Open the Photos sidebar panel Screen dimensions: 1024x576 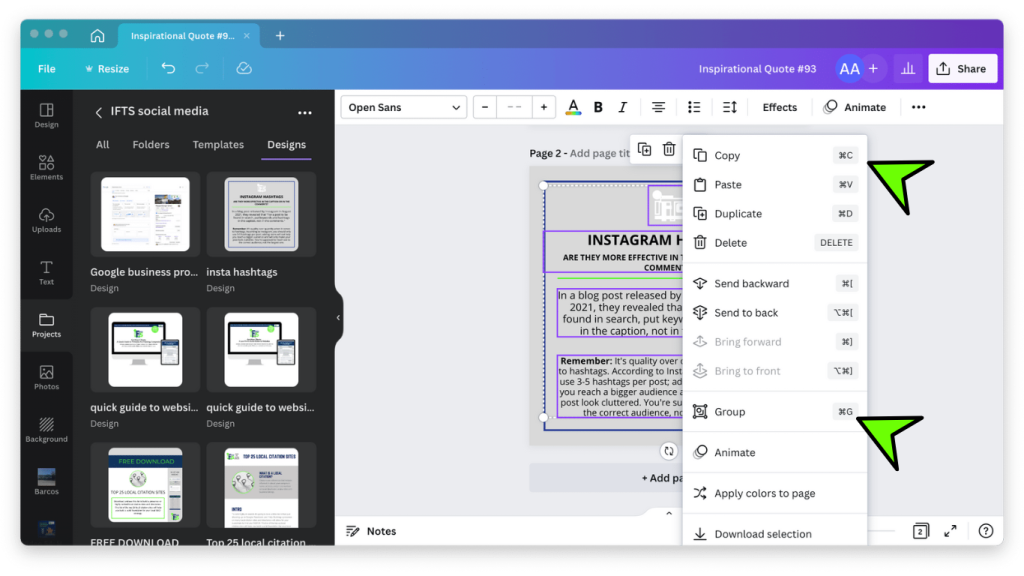pos(46,377)
